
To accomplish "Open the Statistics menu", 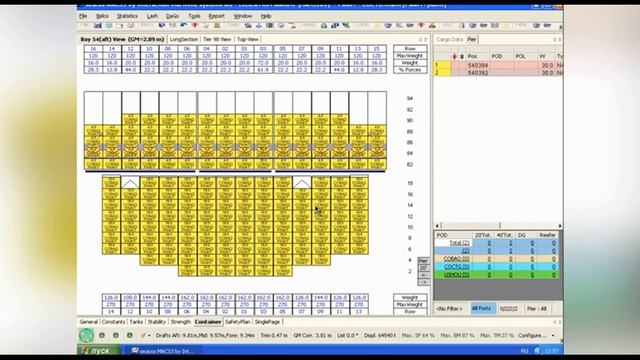I will click(x=127, y=16).
